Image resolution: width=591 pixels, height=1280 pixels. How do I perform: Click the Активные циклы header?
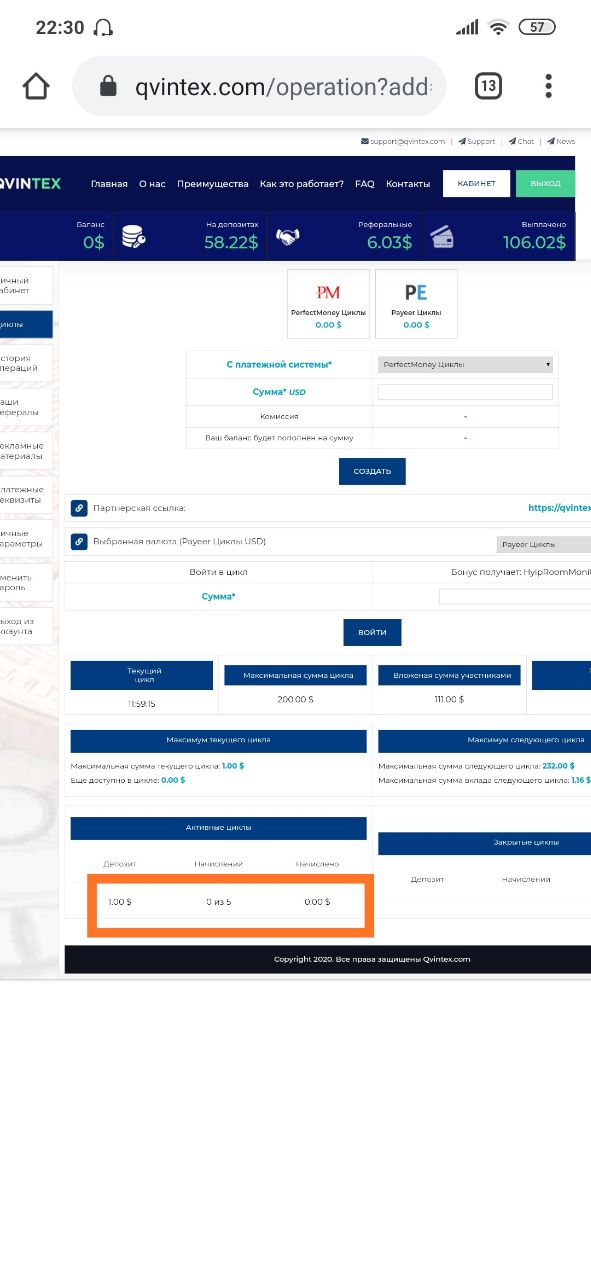218,828
